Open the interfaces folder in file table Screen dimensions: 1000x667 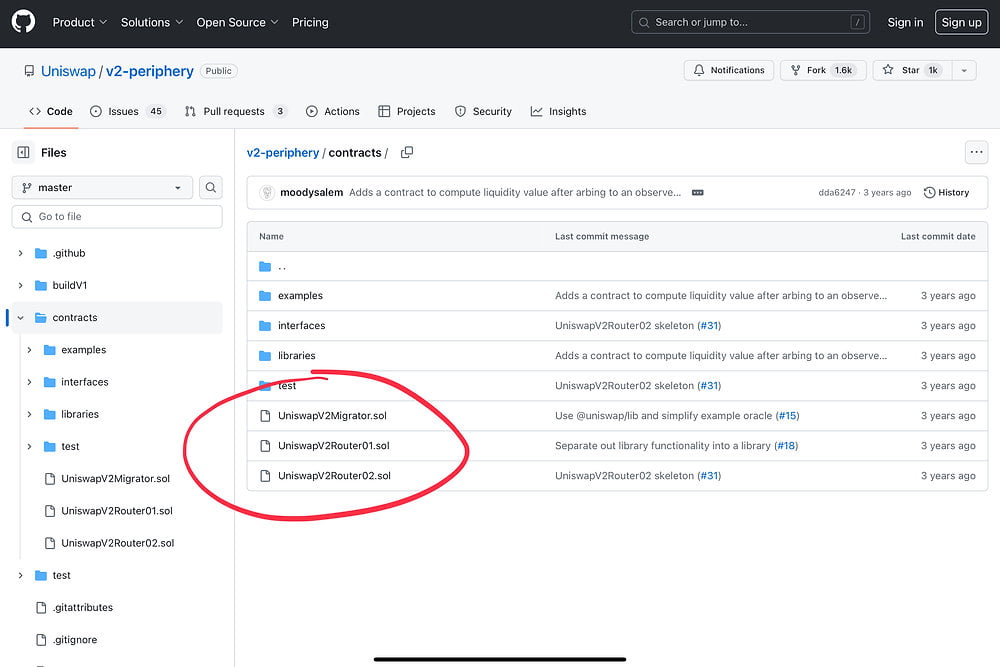tap(302, 326)
